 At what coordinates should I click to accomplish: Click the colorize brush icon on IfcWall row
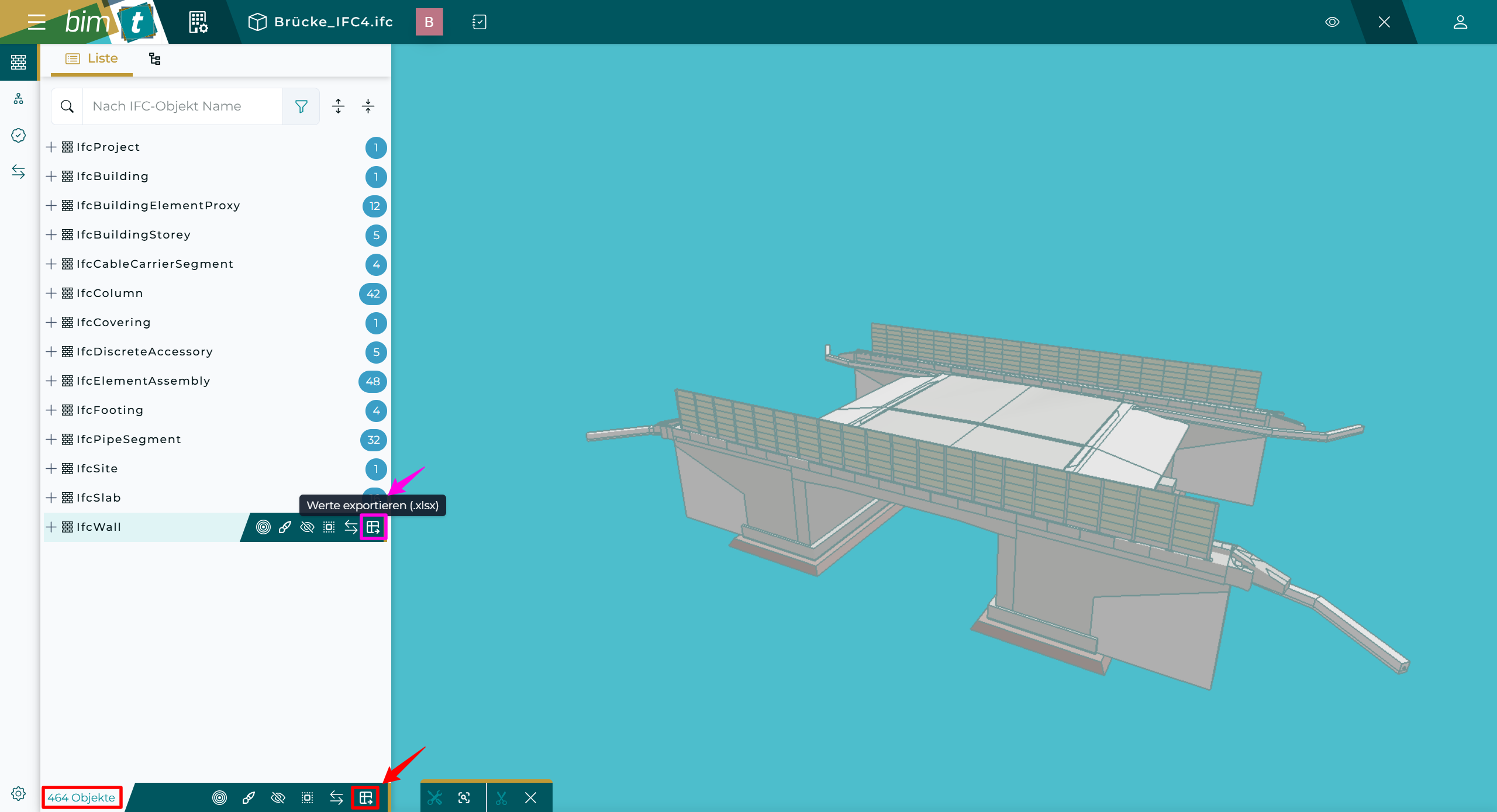tap(285, 527)
